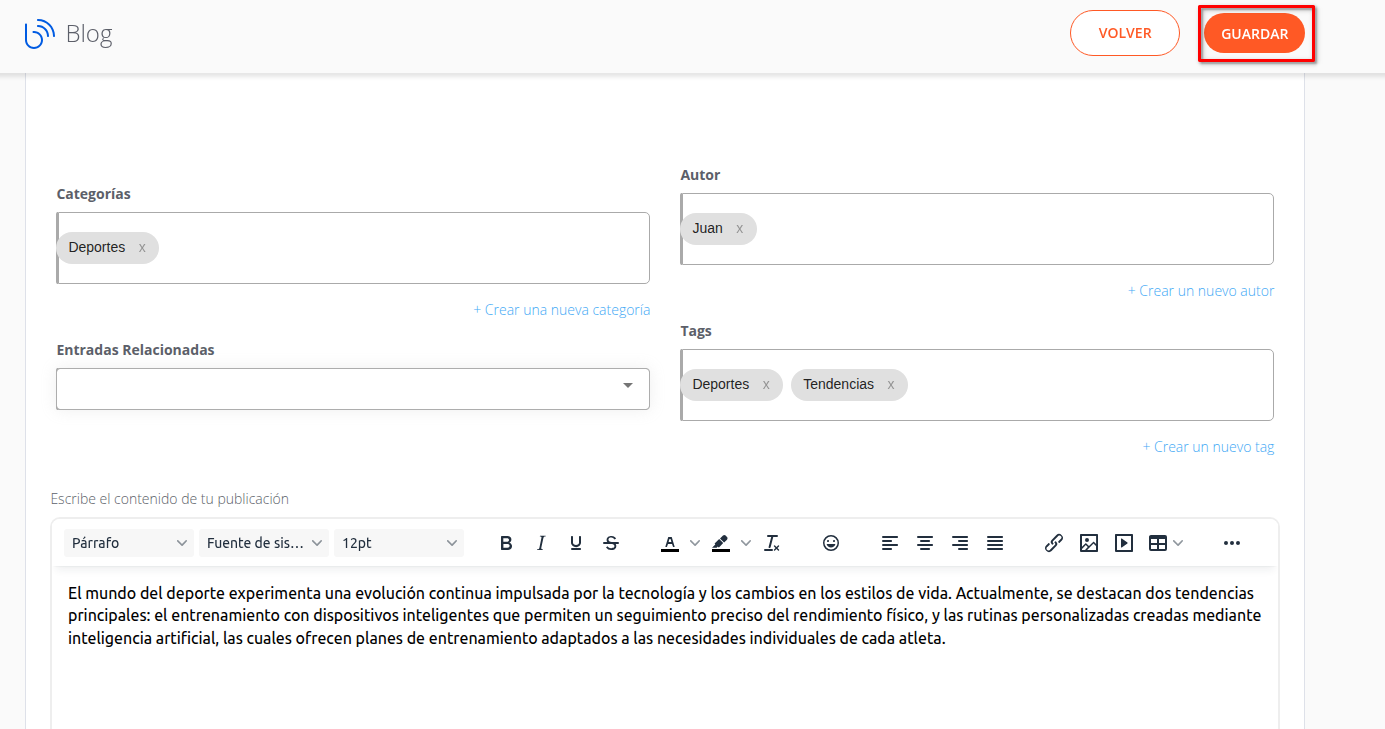
Task: Insert a link in the post
Action: (x=1053, y=543)
